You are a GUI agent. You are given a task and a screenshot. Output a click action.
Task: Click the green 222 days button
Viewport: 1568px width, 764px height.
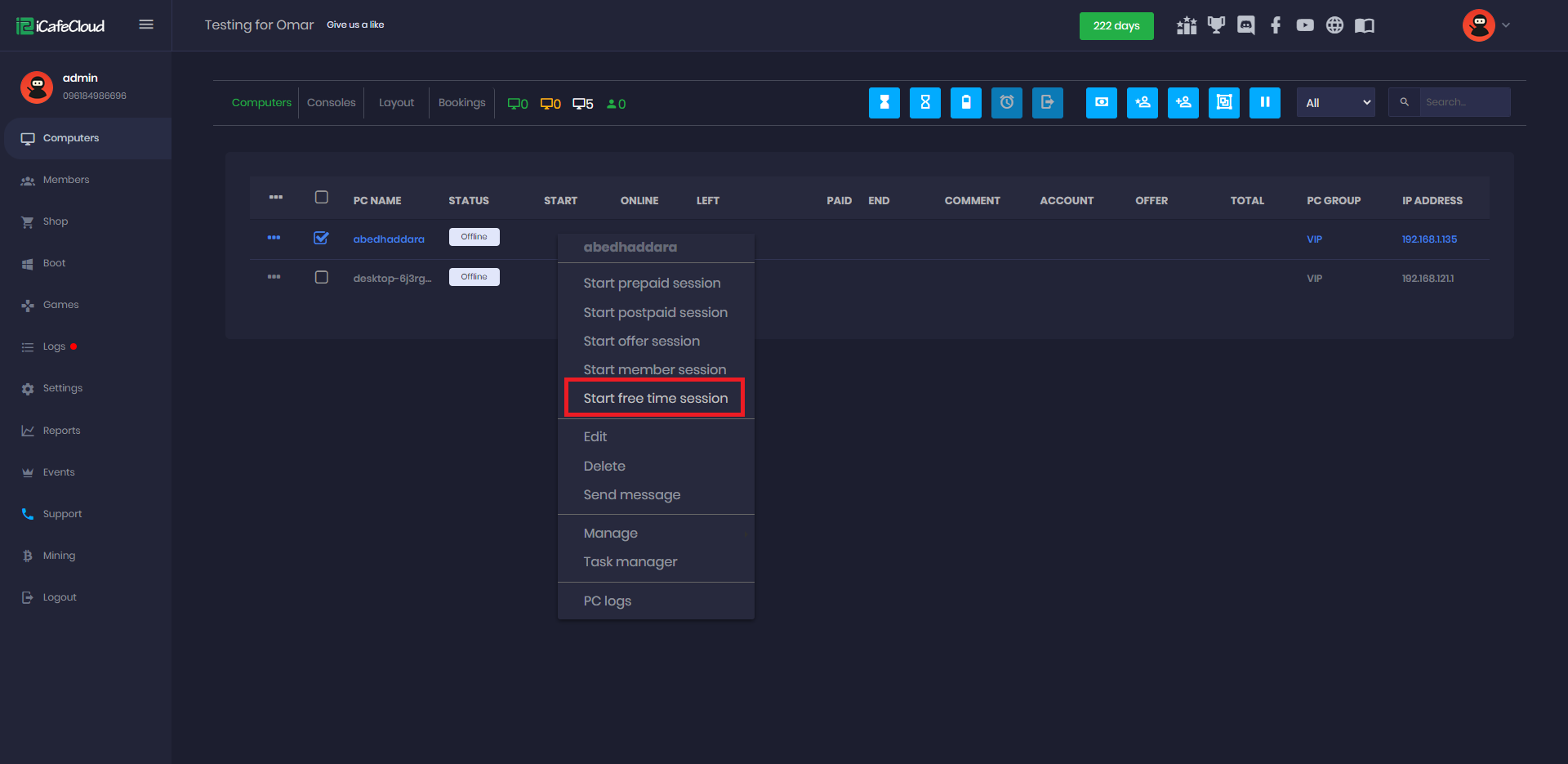tap(1116, 25)
